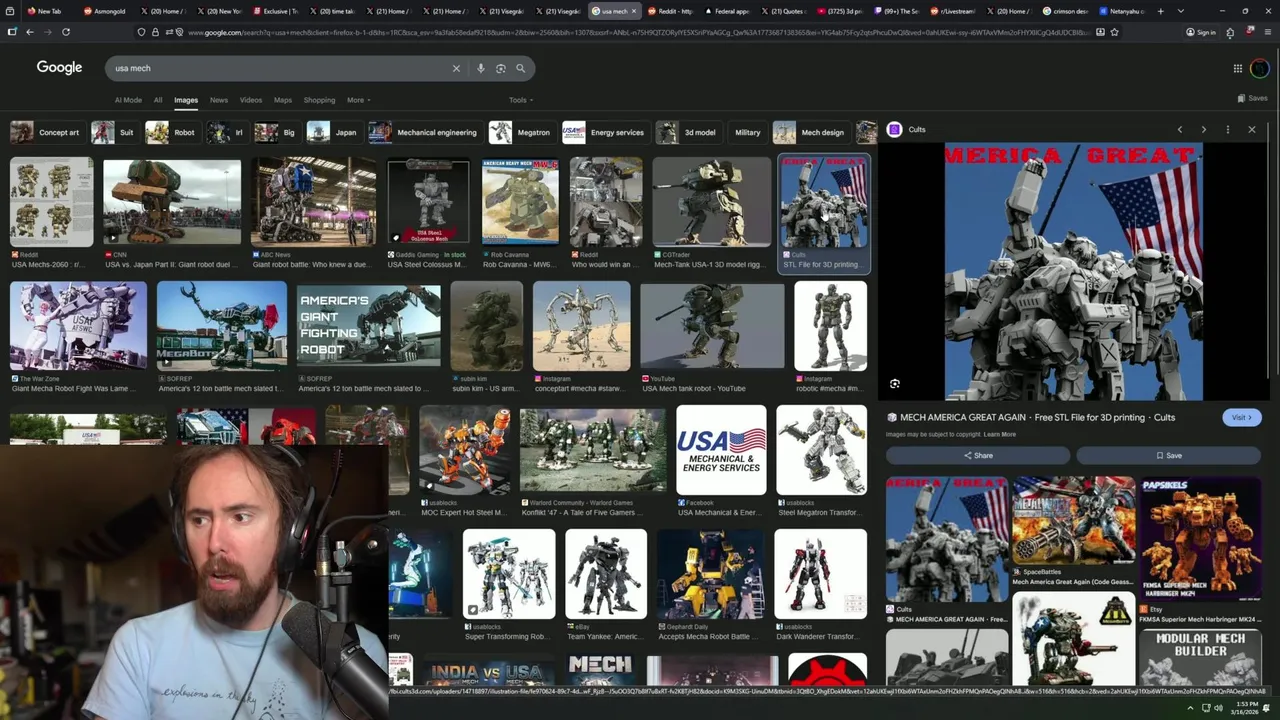1280x720 pixels.
Task: Switch to the Shopping tab
Action: 319,100
